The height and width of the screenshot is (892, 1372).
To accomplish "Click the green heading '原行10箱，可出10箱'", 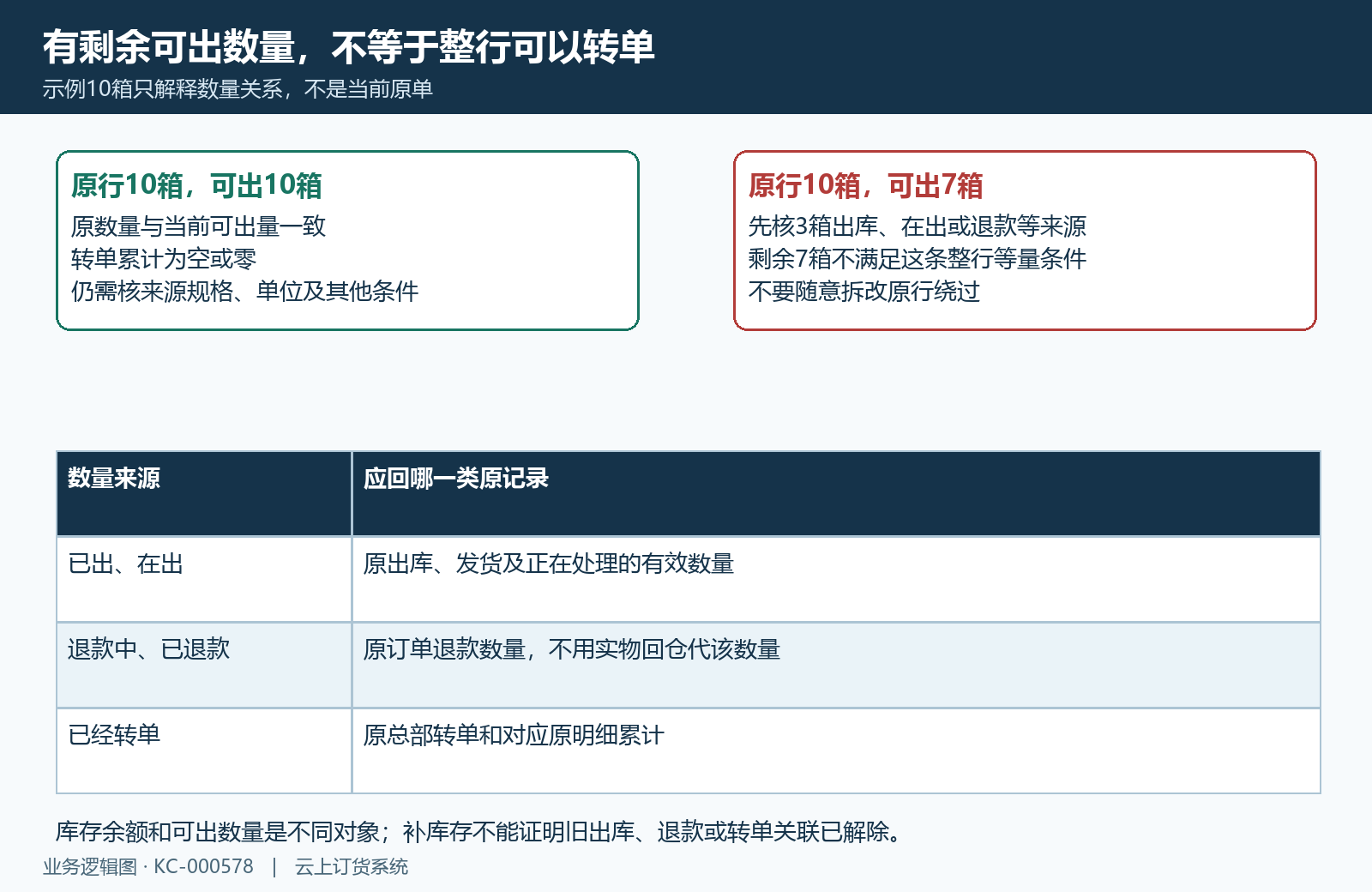I will [196, 185].
